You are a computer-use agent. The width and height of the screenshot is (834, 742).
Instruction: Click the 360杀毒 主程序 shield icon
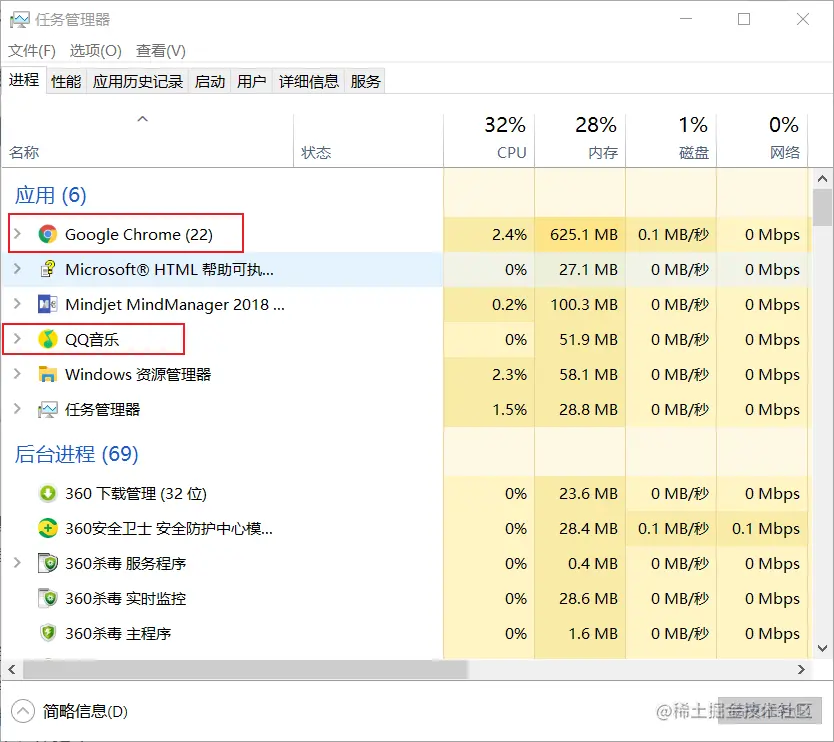pyautogui.click(x=47, y=633)
